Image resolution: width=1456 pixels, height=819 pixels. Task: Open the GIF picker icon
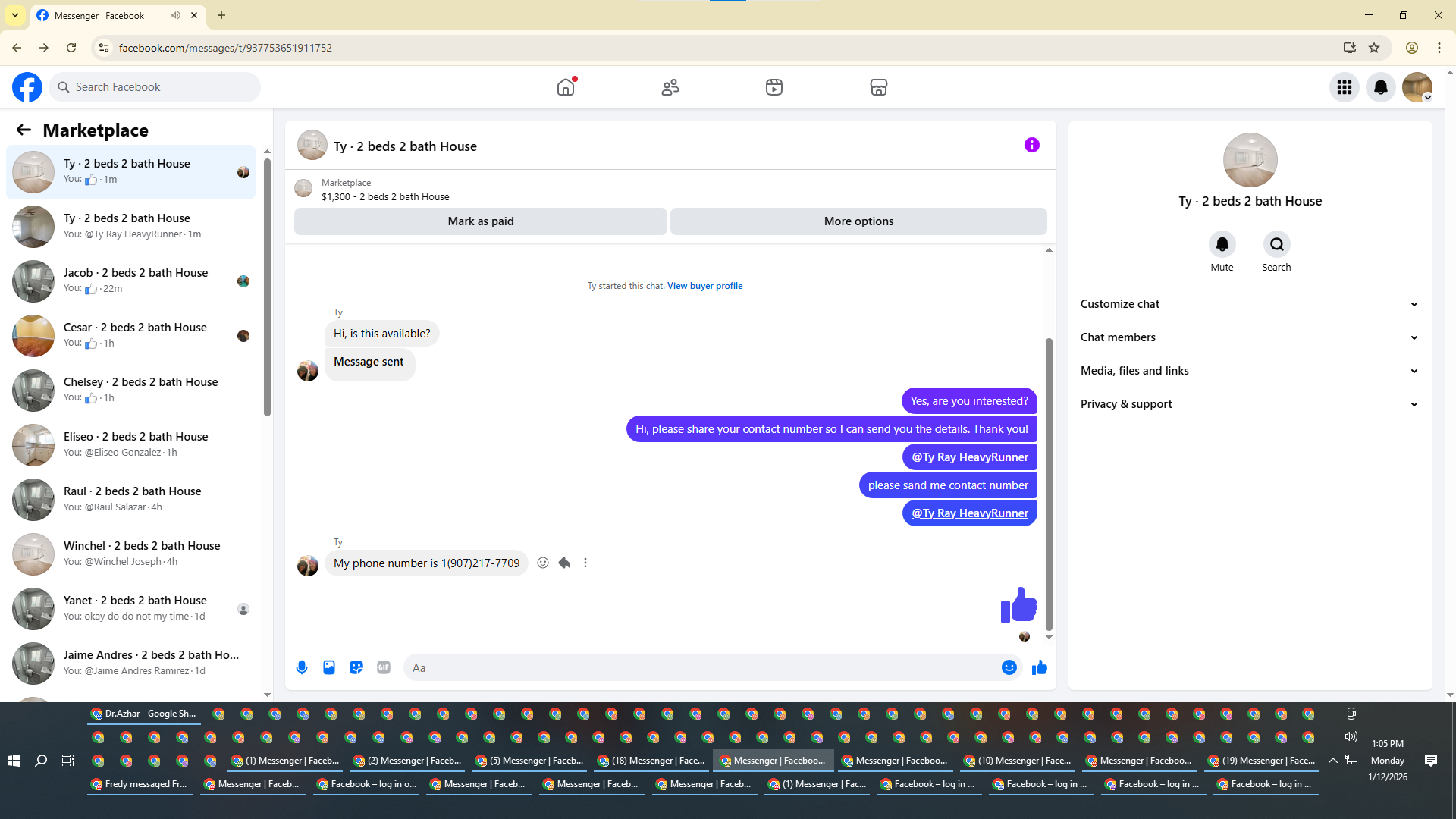click(384, 667)
